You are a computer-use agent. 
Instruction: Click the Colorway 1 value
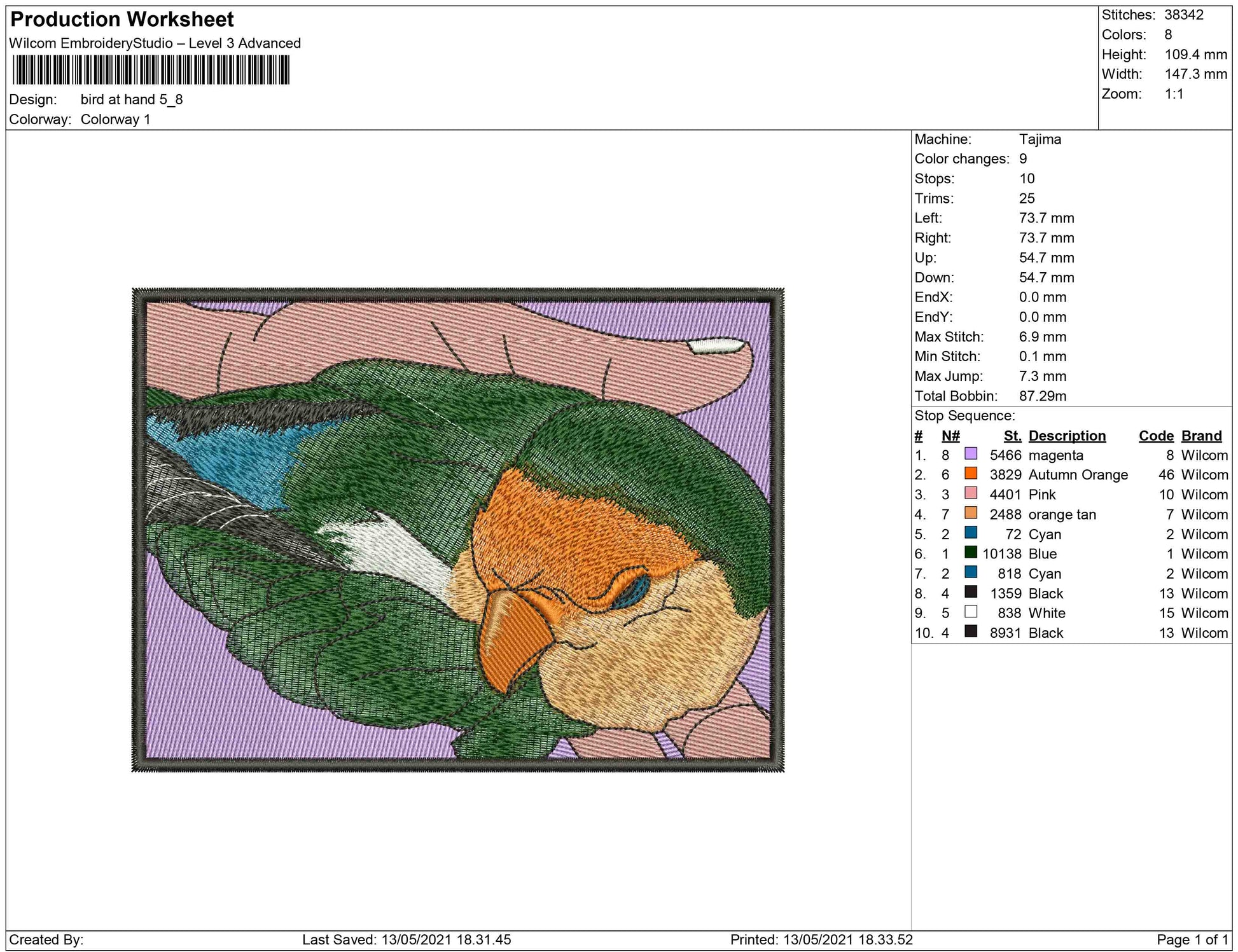pyautogui.click(x=115, y=120)
